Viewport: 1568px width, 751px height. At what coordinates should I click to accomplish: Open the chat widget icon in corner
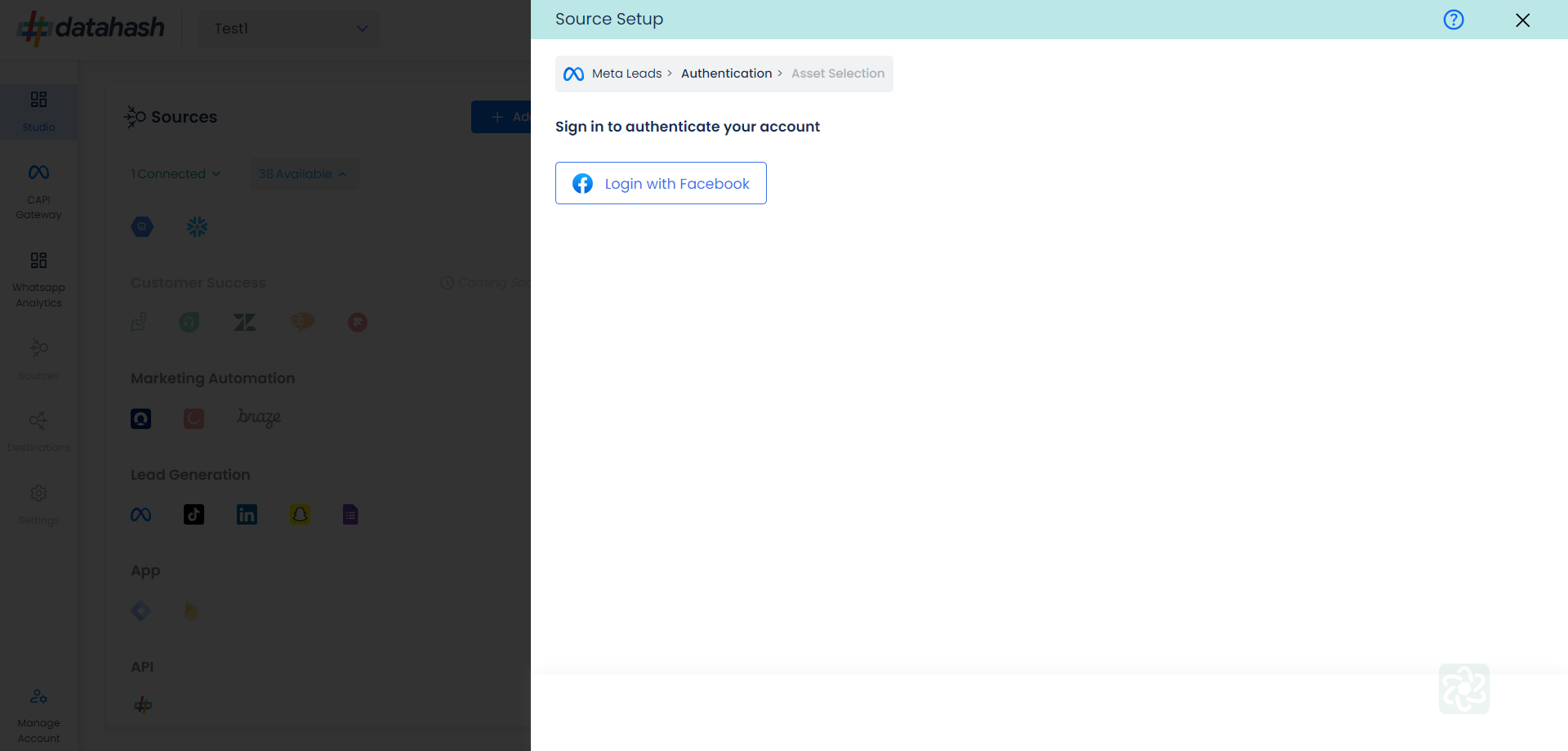point(1464,689)
